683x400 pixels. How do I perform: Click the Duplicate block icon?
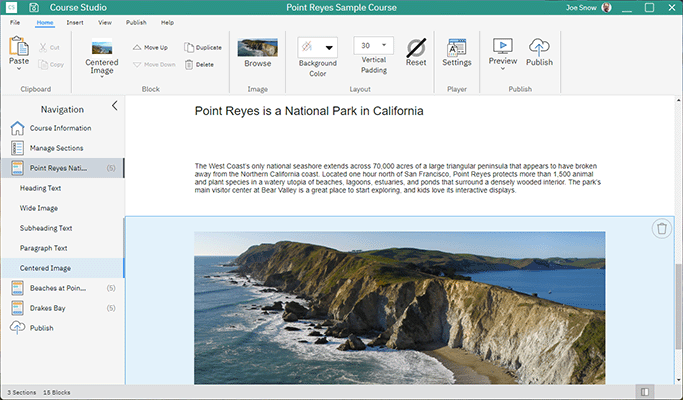point(189,47)
